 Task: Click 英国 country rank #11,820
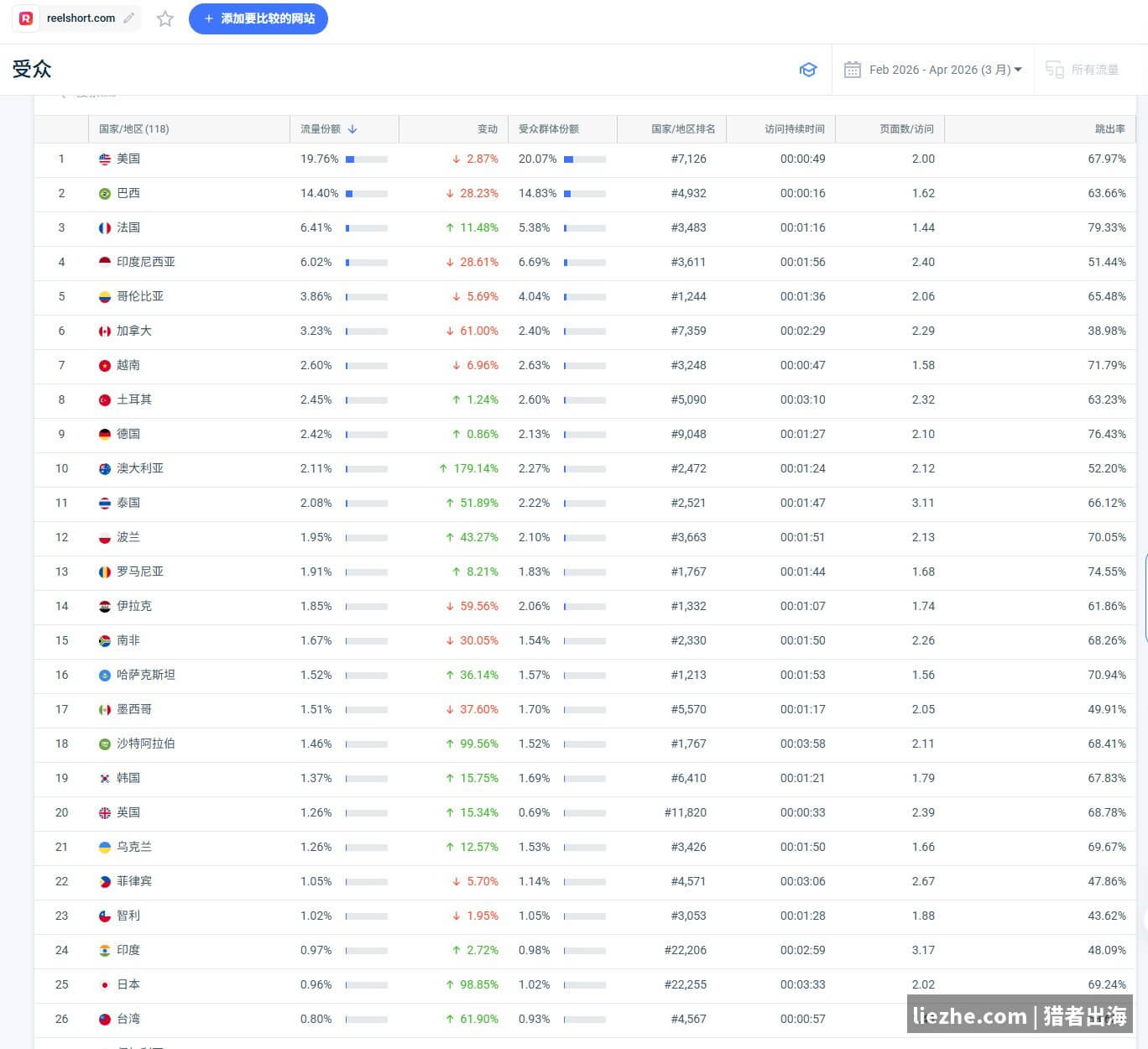pos(686,812)
